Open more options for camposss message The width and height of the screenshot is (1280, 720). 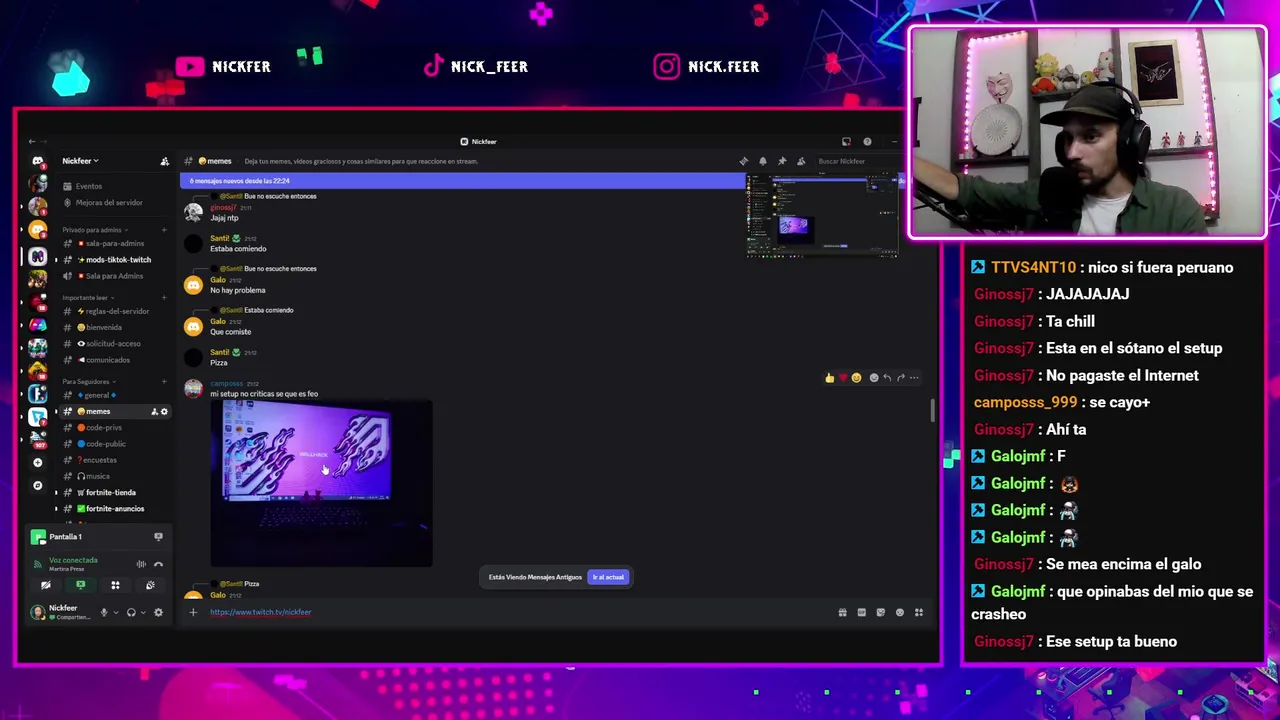[x=914, y=378]
